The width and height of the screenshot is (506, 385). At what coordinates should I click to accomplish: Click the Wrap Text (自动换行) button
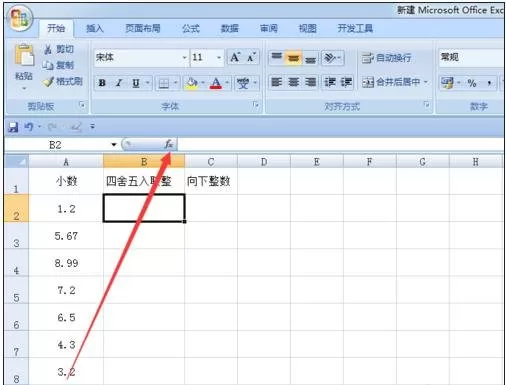(x=386, y=58)
